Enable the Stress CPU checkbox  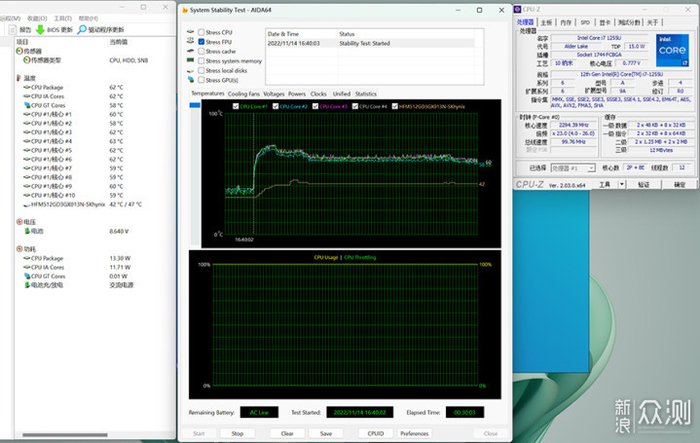[x=201, y=33]
